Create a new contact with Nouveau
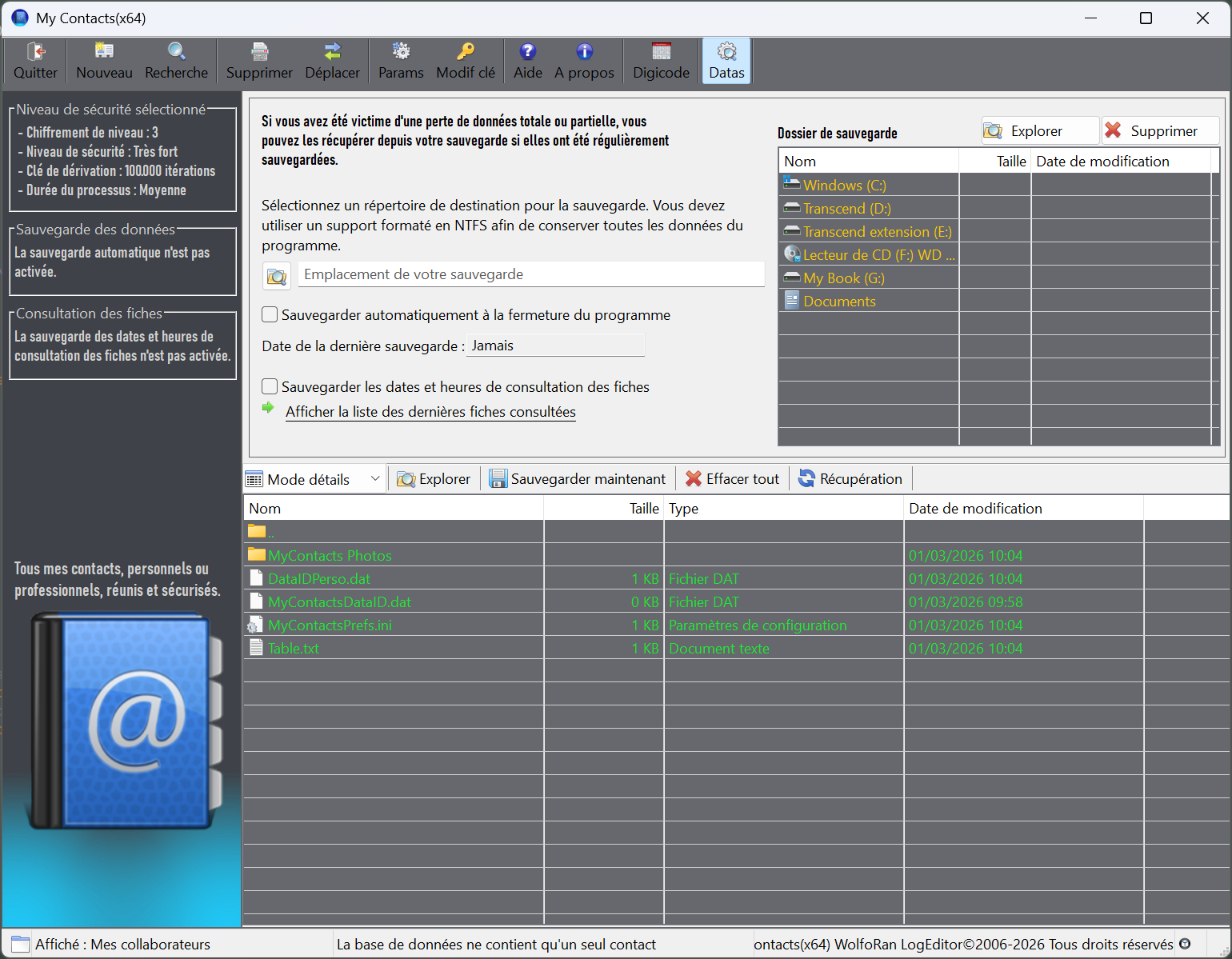The width and height of the screenshot is (1232, 959). tap(104, 61)
